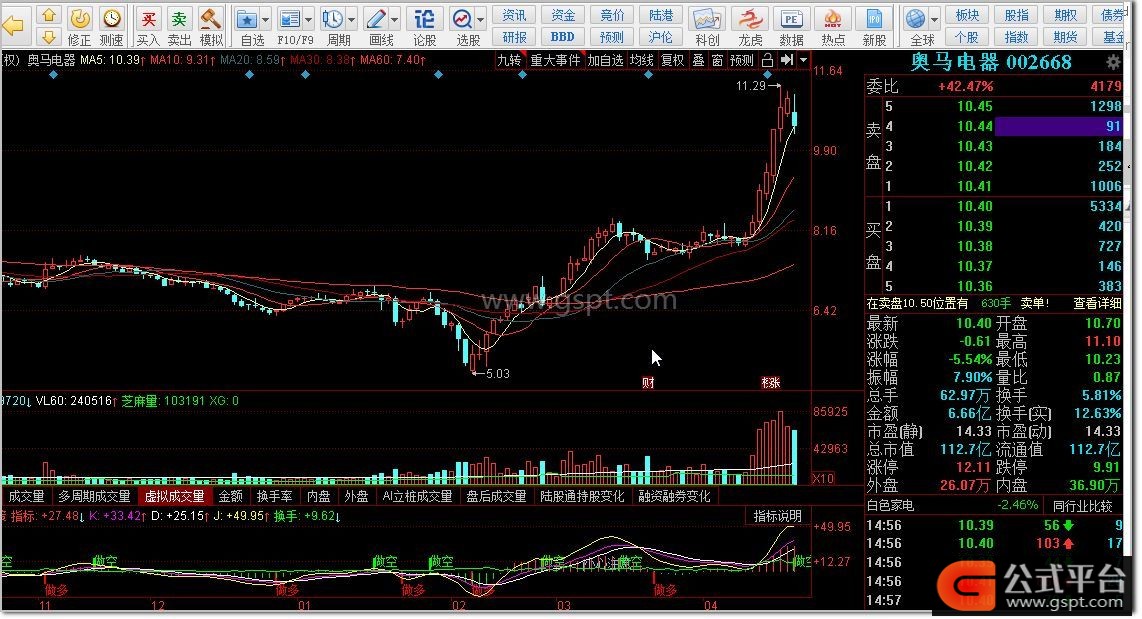Viewport: 1142px width, 619px height.
Task: Toggle the 预测 forecast on chart toolbar
Action: pyautogui.click(x=742, y=60)
